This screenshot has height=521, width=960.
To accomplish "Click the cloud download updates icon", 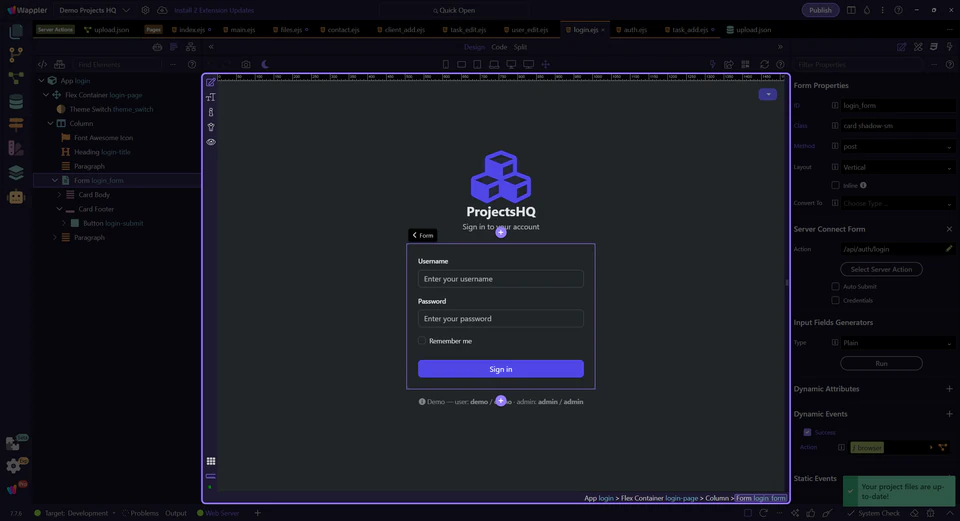I will [162, 10].
